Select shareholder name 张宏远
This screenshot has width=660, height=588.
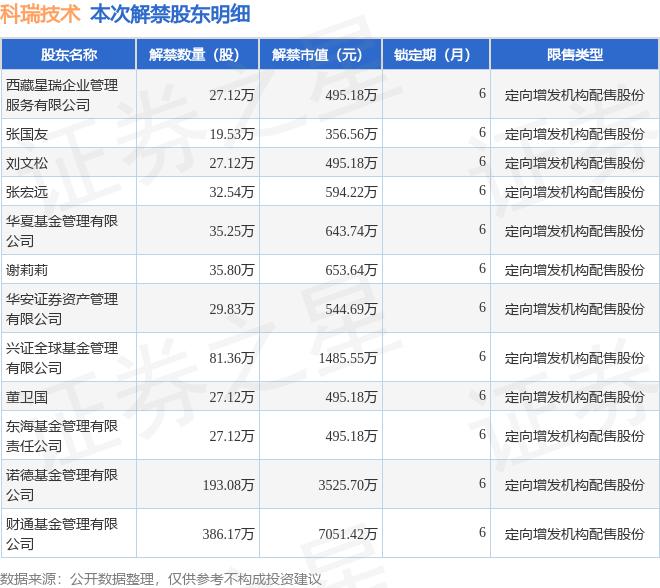(27, 192)
